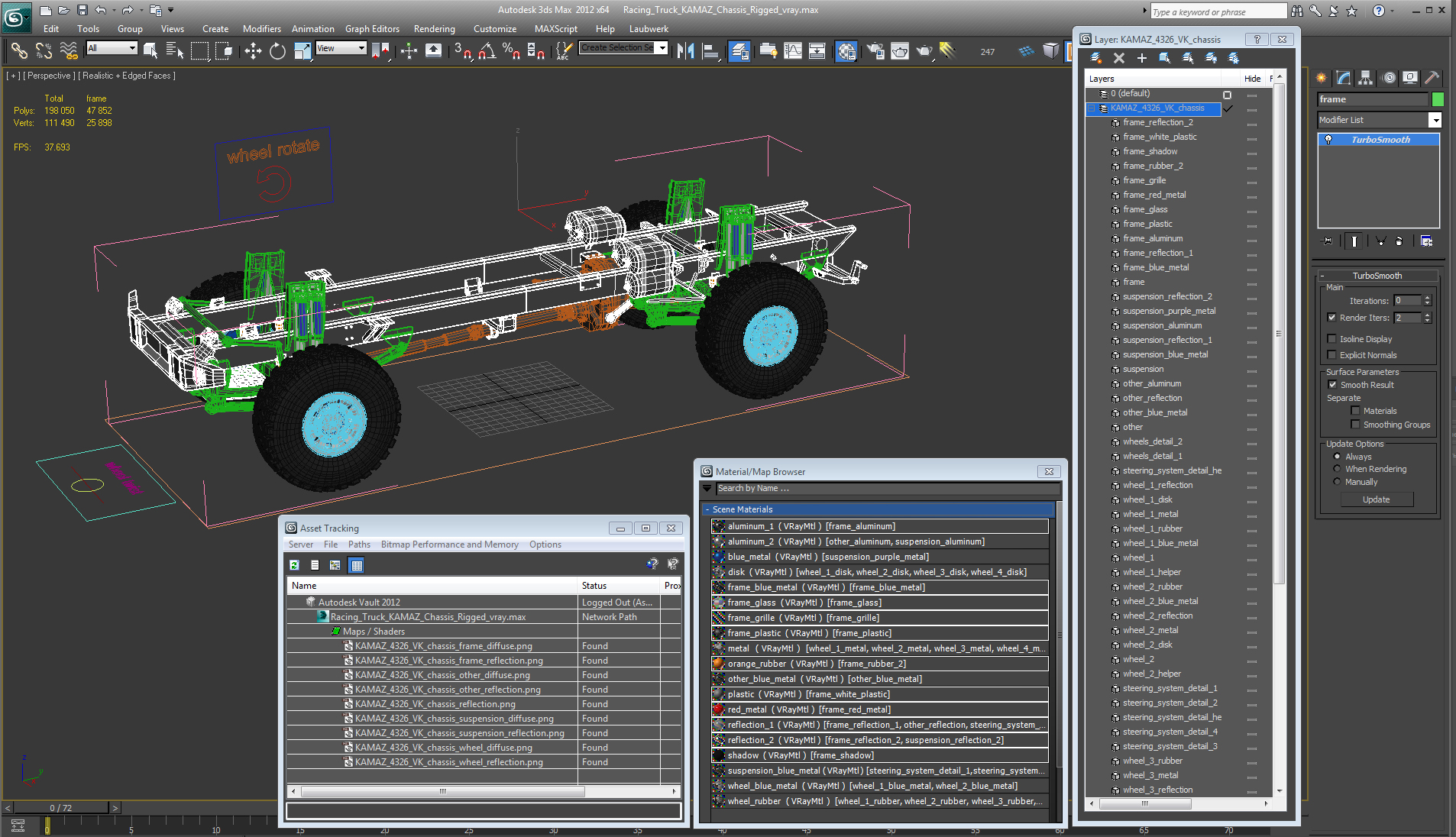The image size is (1456, 837).
Task: Enable Explicit Normals checkbox
Action: (x=1332, y=355)
